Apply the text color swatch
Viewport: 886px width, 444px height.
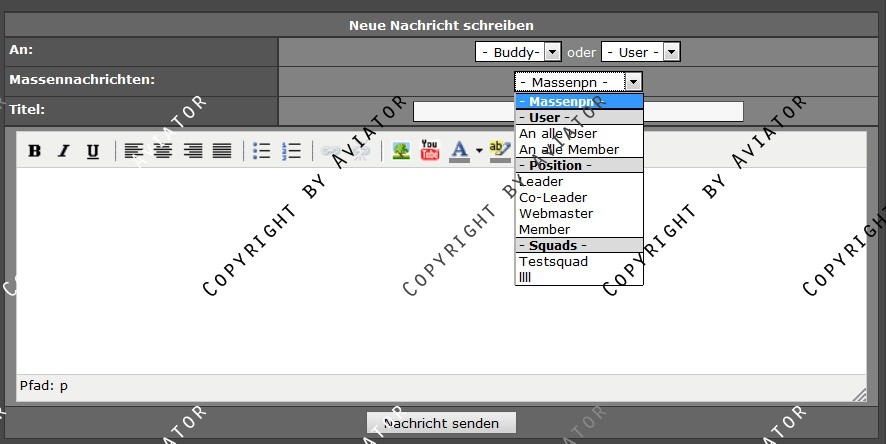(459, 151)
